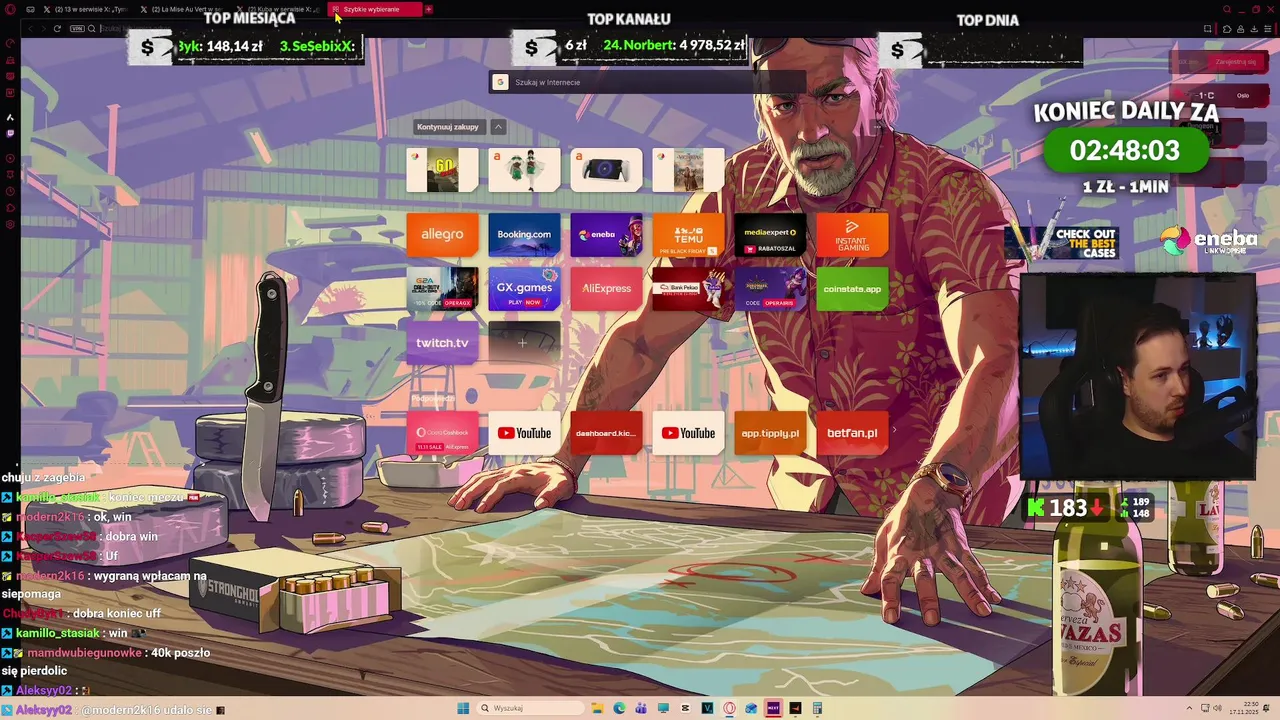Click the Szukaj w Internecie search field
This screenshot has width=1280, height=720.
tap(647, 82)
